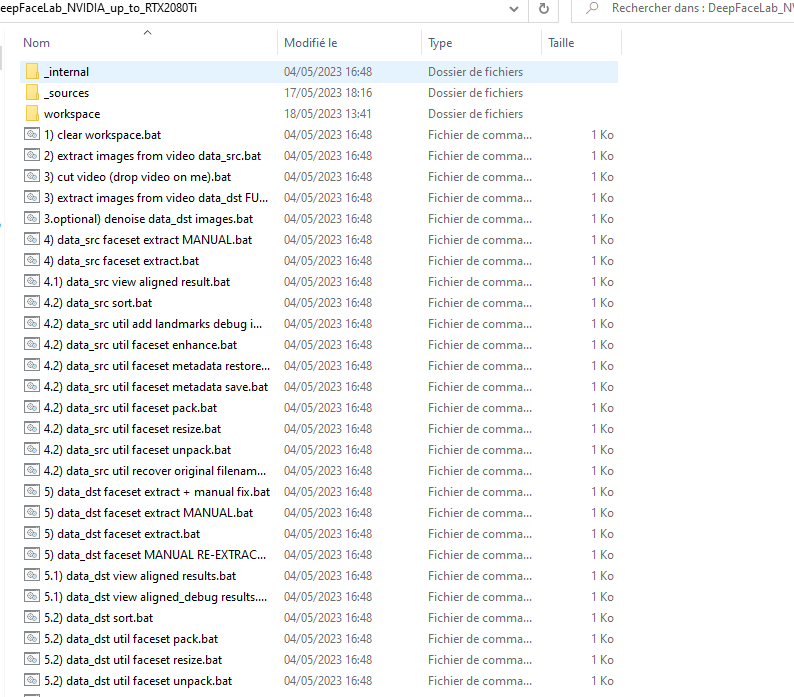Click the icon of 5) data_dst faceset extract.bat
Screen dimensions: 794x697
[x=32, y=533]
